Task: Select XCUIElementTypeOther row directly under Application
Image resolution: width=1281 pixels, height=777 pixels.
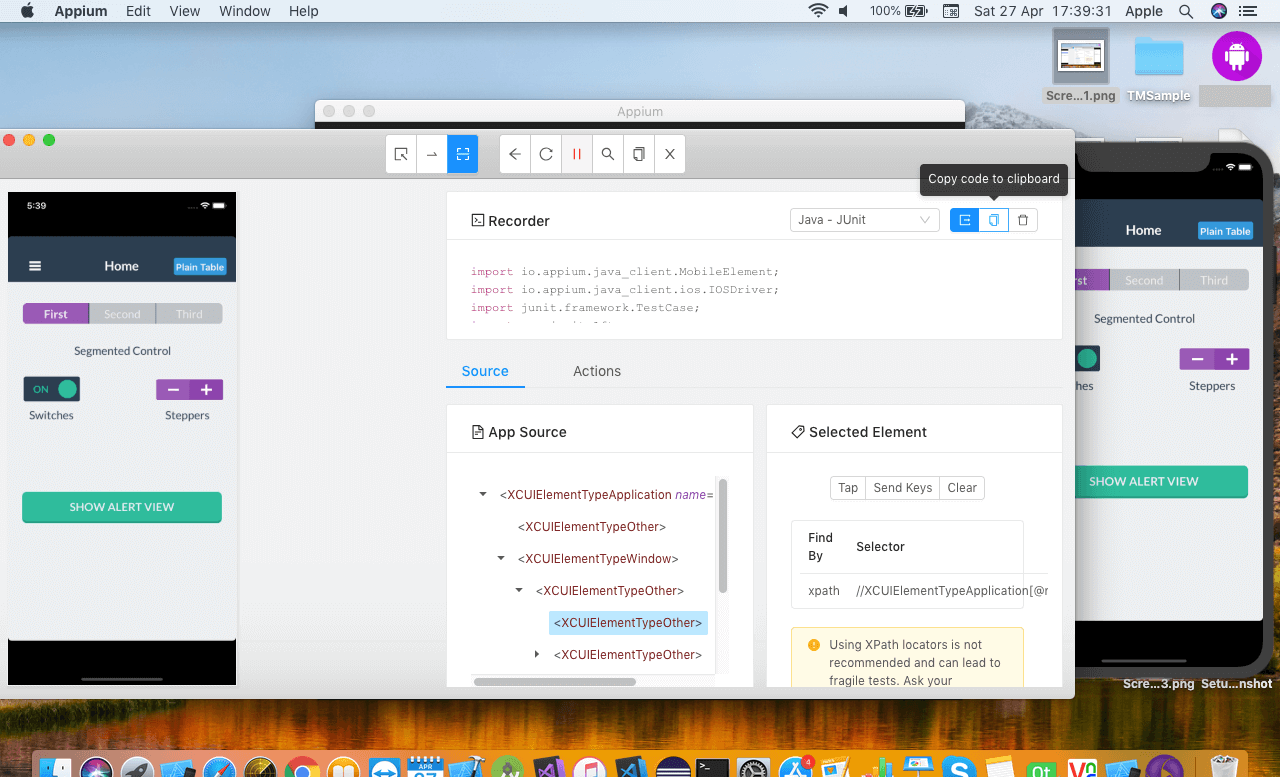Action: tap(592, 526)
